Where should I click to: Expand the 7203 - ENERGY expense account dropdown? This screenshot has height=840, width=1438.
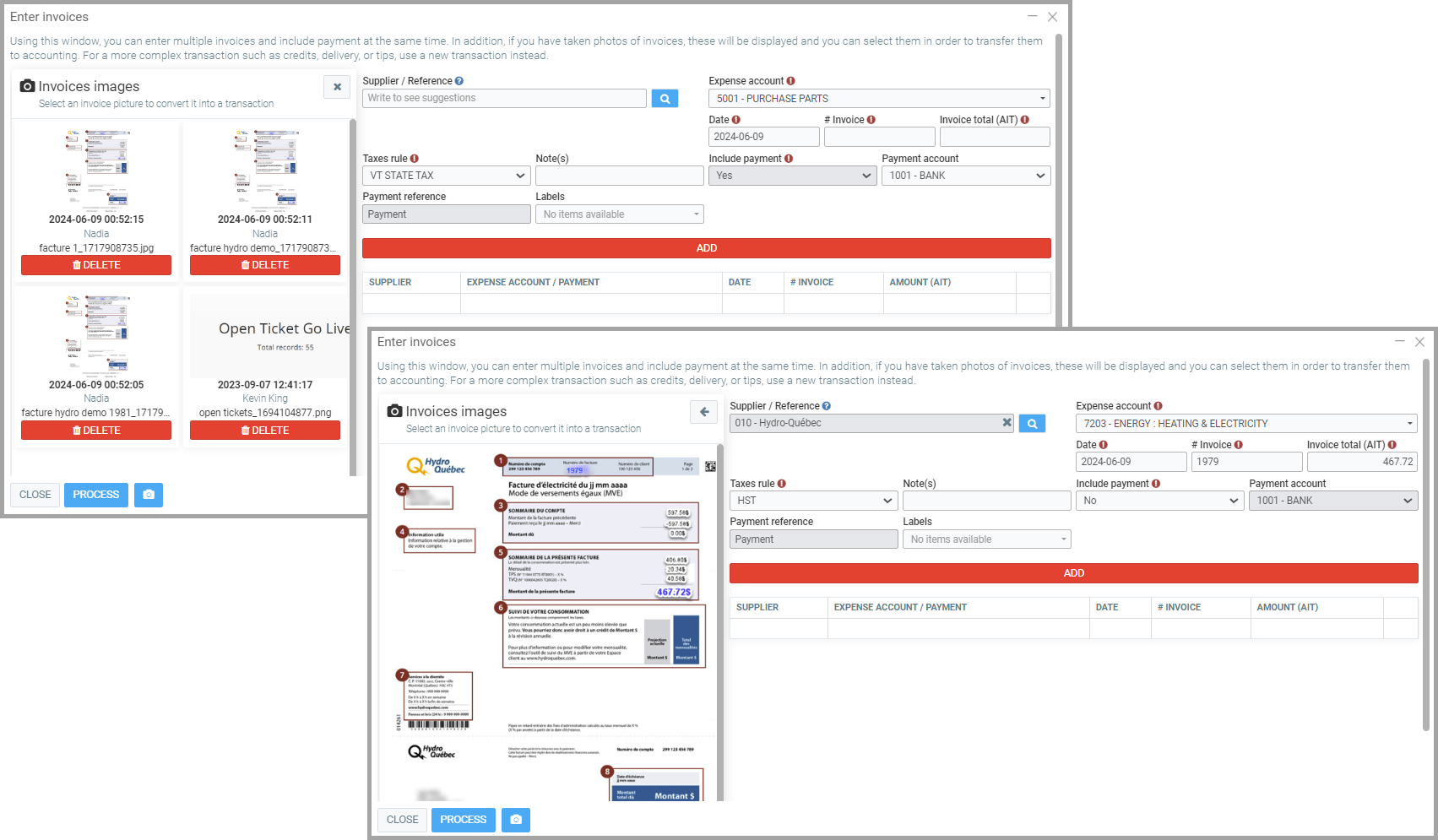(x=1246, y=424)
